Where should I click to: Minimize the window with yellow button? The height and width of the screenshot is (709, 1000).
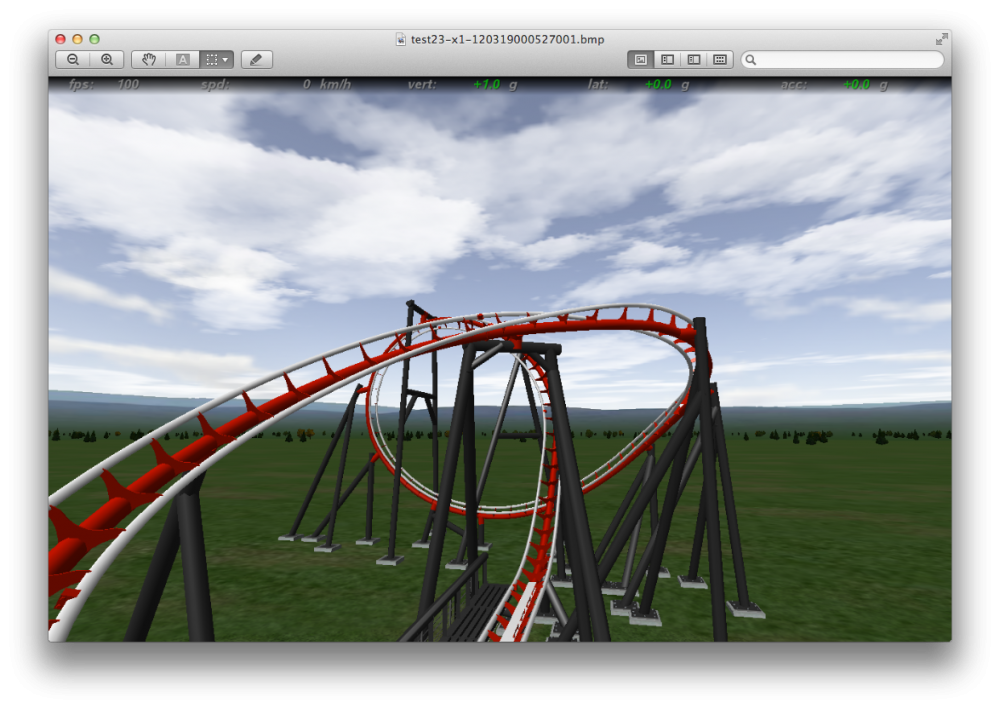click(77, 39)
